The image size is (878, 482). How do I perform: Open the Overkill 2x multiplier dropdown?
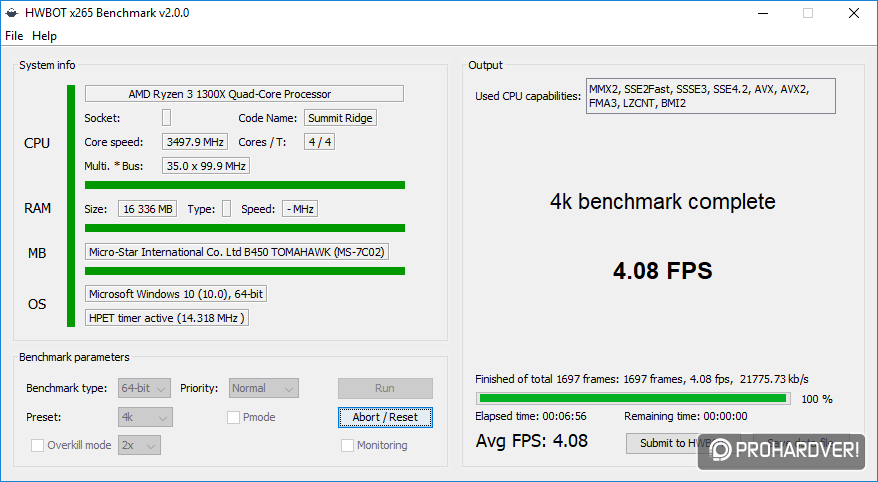pyautogui.click(x=139, y=446)
